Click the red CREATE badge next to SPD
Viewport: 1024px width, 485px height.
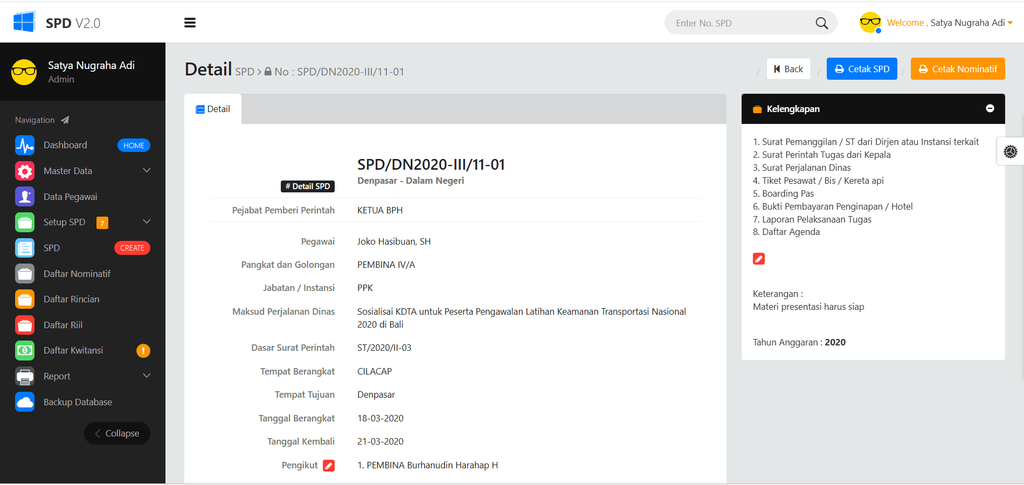point(132,248)
